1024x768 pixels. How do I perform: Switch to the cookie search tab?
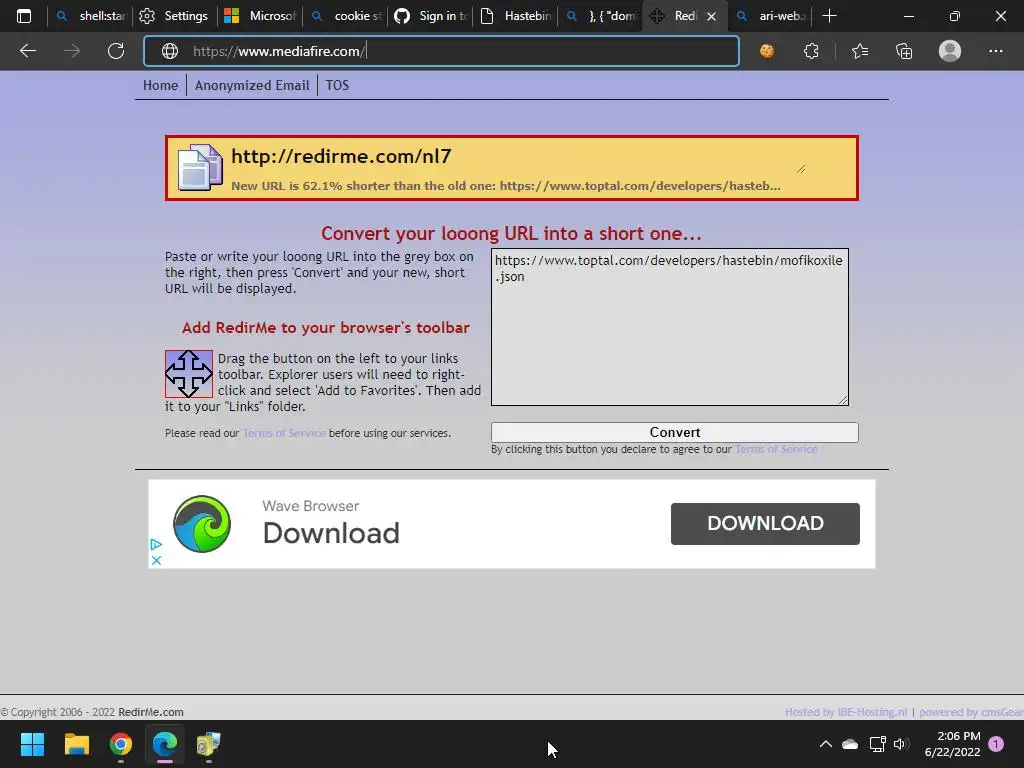(345, 16)
